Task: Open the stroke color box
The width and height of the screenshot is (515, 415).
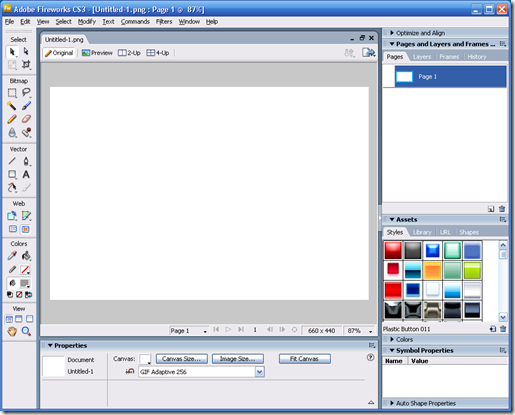Action: pyautogui.click(x=25, y=269)
